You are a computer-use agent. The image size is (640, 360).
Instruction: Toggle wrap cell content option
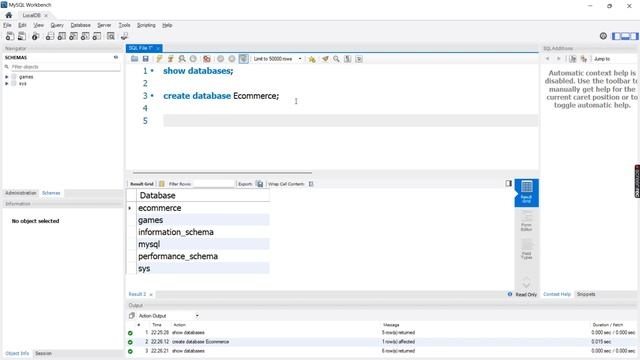click(311, 184)
